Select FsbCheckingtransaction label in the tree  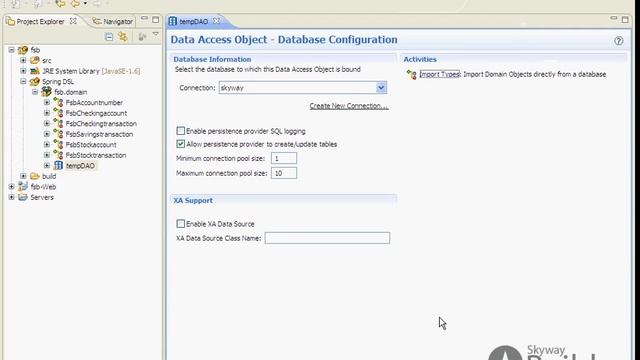(x=101, y=124)
